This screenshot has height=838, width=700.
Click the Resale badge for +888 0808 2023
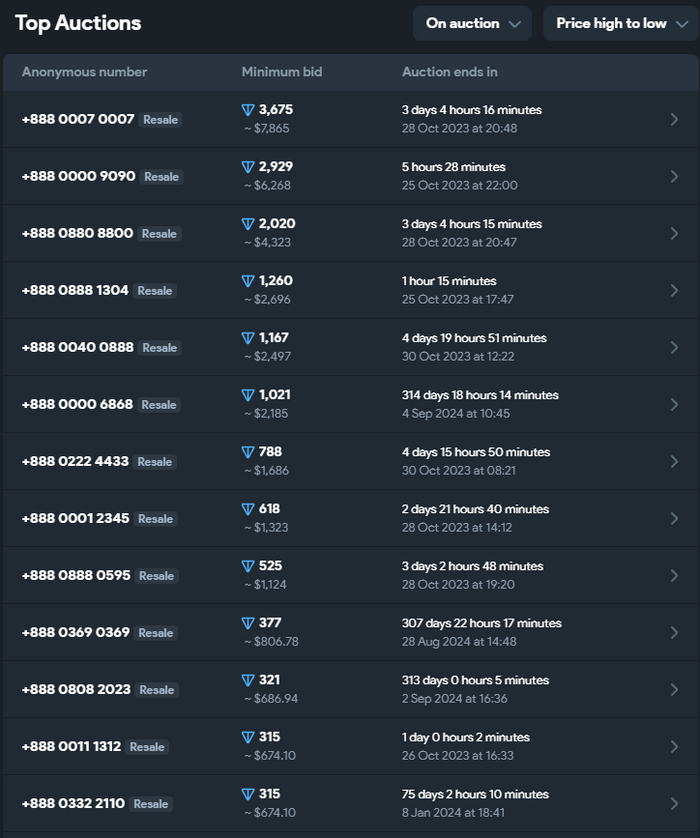pos(157,689)
